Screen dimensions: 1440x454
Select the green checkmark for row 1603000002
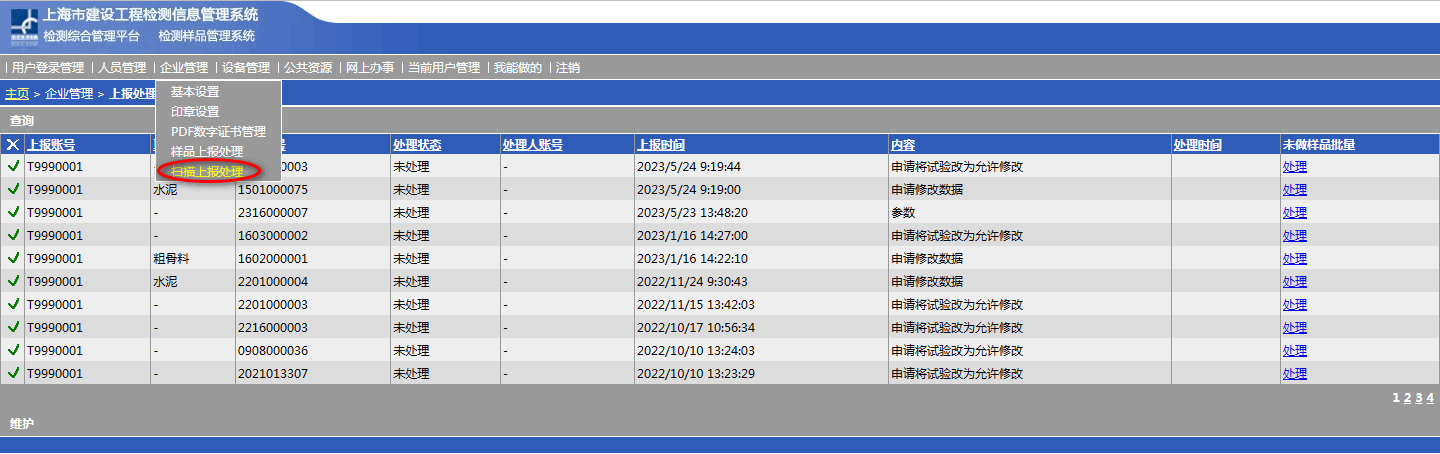coord(13,235)
